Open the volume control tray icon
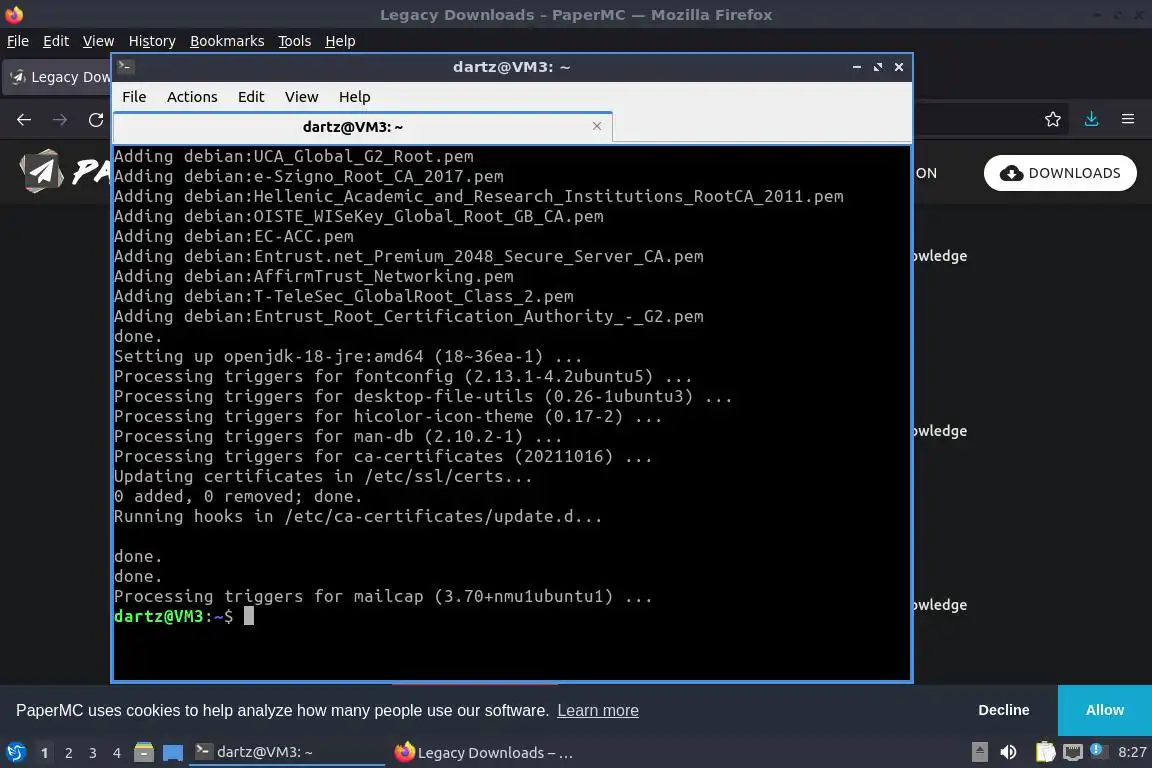 [1009, 752]
